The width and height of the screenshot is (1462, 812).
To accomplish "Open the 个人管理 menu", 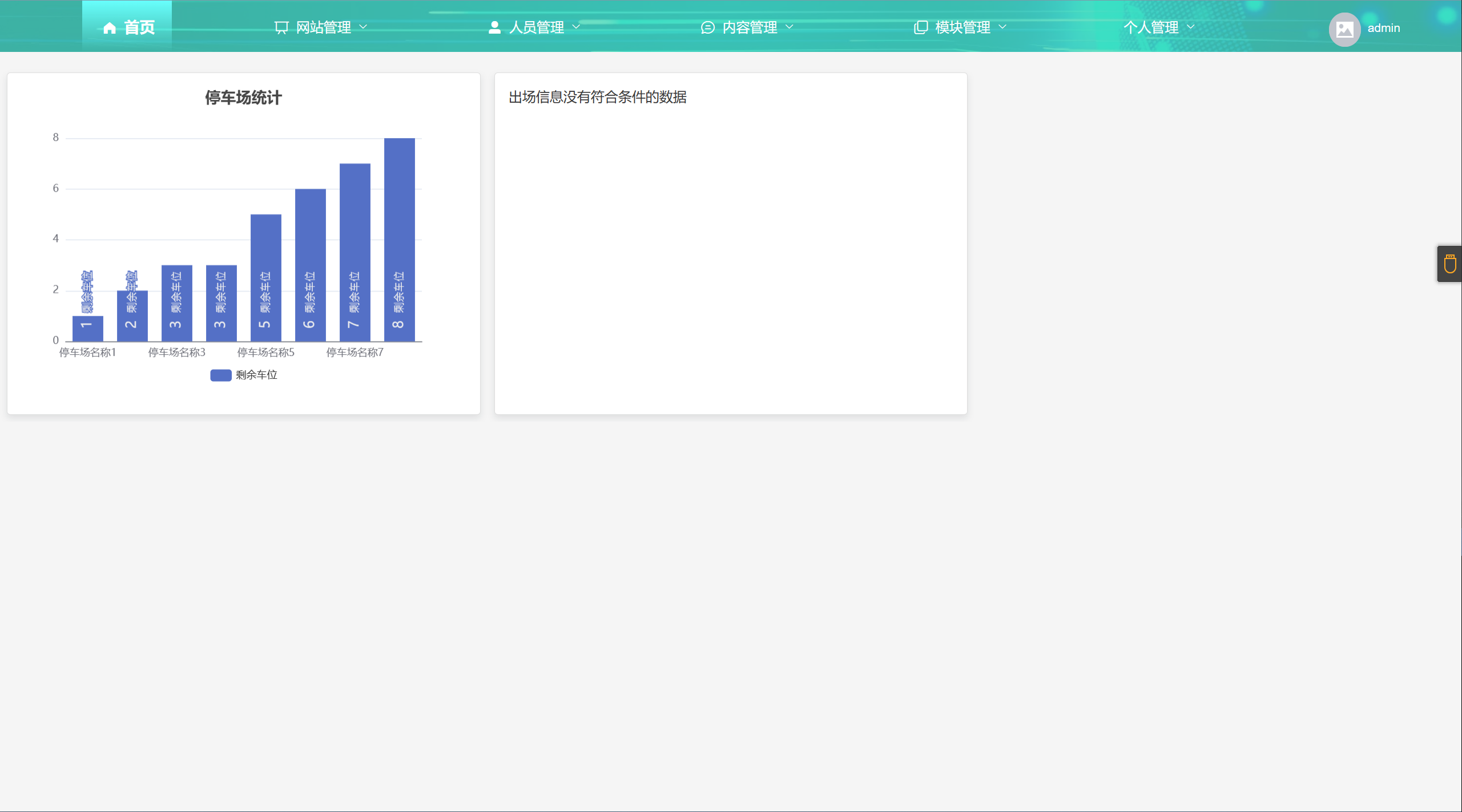I will coord(1150,27).
